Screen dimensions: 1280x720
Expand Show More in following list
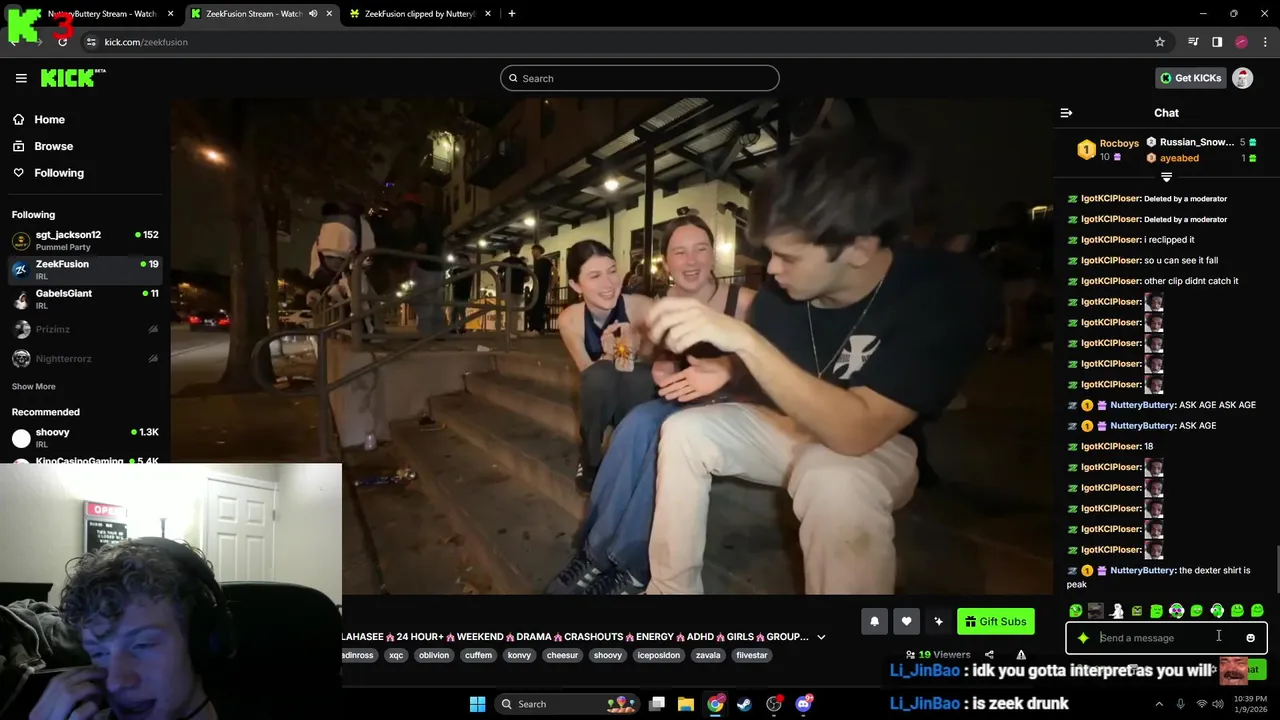(x=34, y=386)
